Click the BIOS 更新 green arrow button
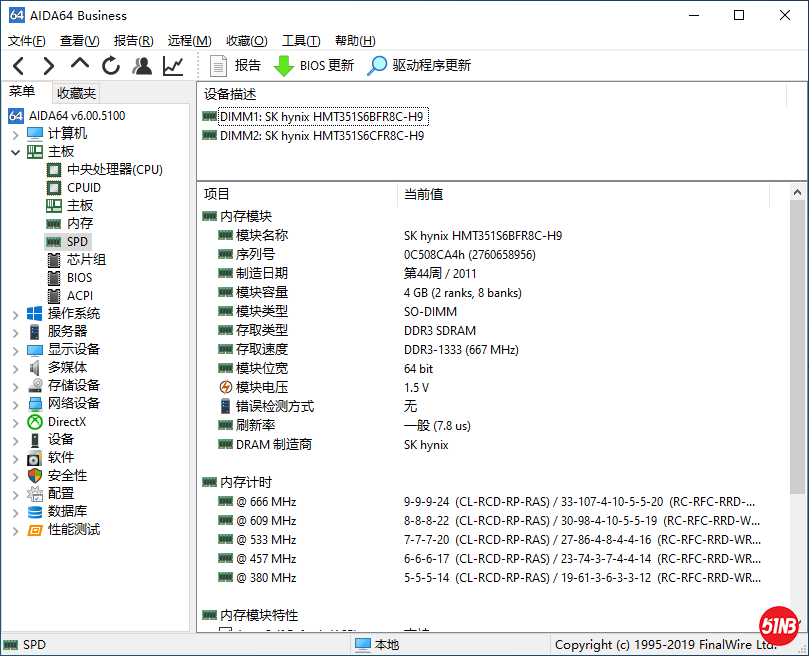The width and height of the screenshot is (809, 656). coord(314,66)
